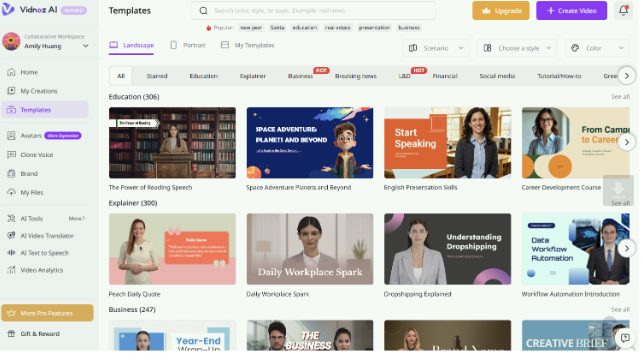The image size is (642, 361).
Task: Switch to the Landscape tab
Action: [x=132, y=45]
